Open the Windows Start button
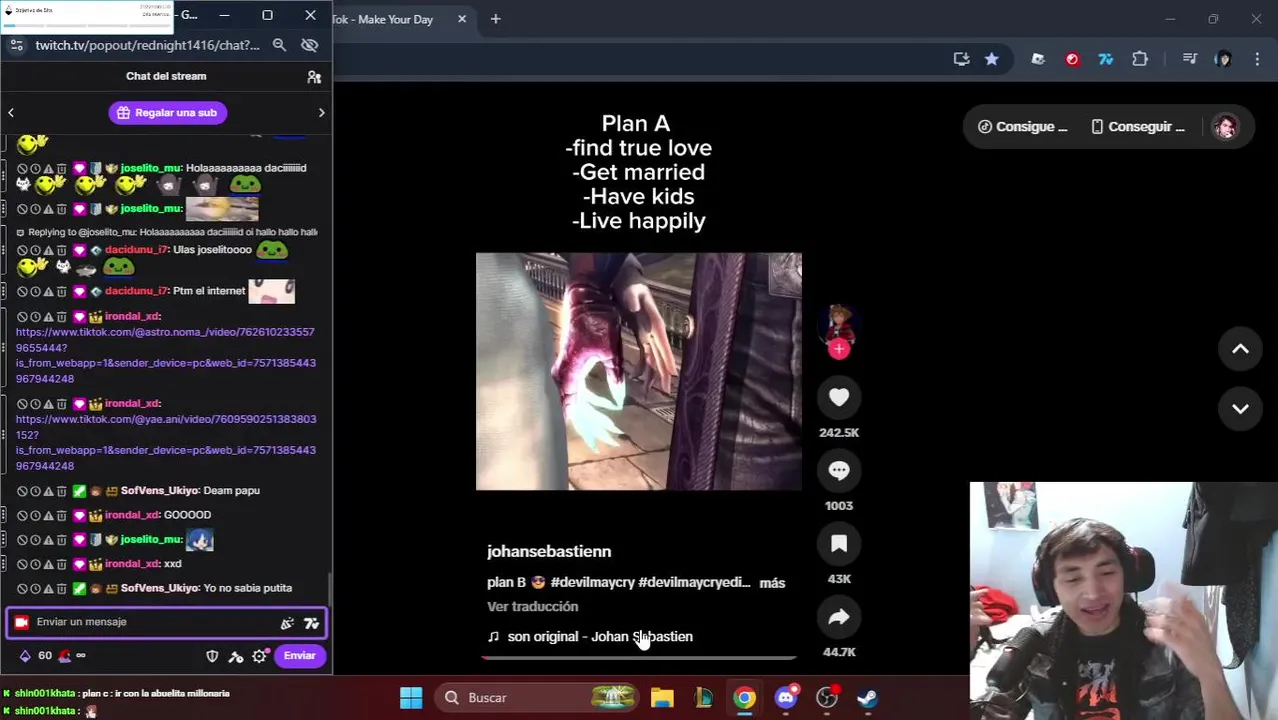Screen dimensions: 1278x720 tap(411, 698)
